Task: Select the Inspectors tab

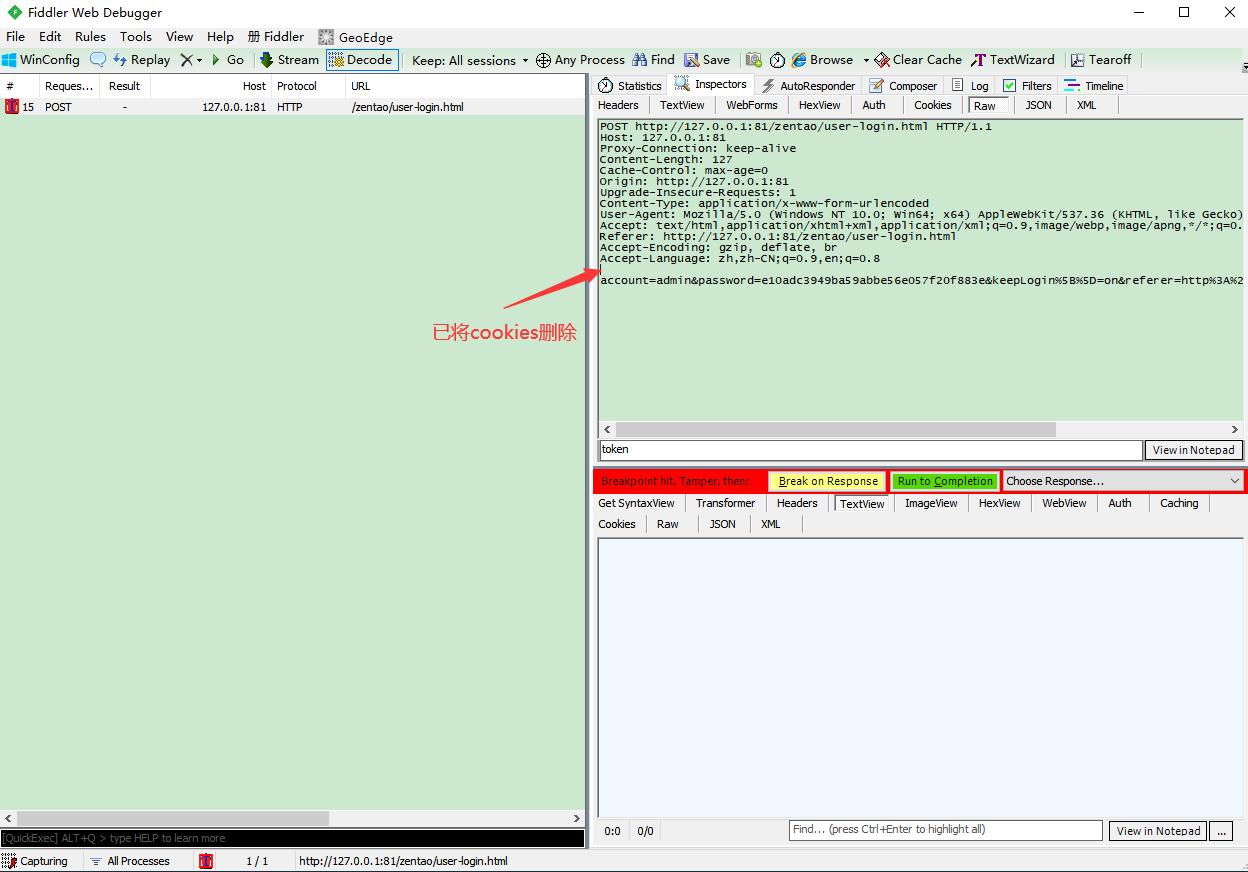Action: coord(711,85)
